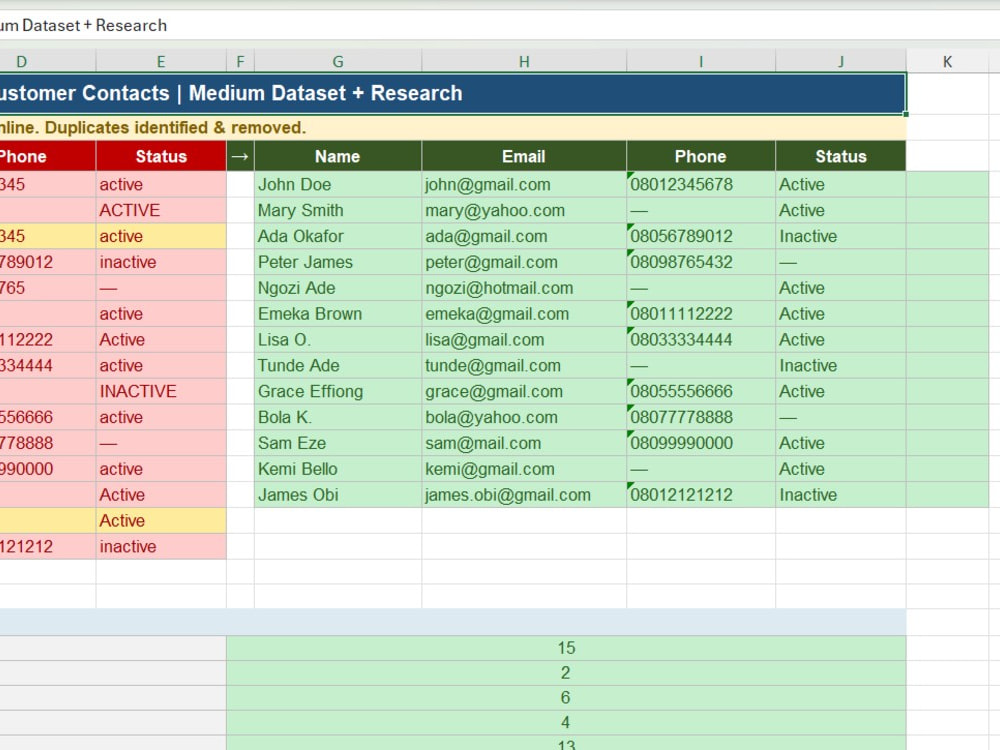Select the summary cell showing 2
The height and width of the screenshot is (750, 1000).
566,673
